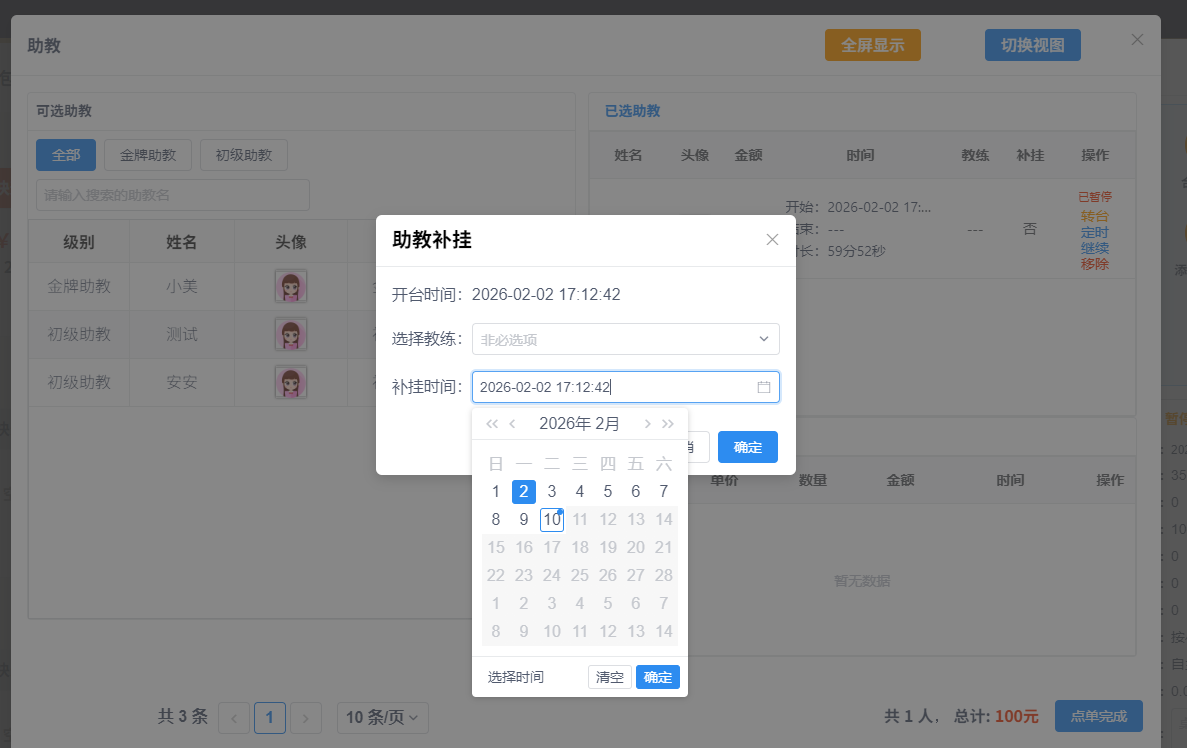Click the 补挂时间 date input field

click(x=610, y=387)
